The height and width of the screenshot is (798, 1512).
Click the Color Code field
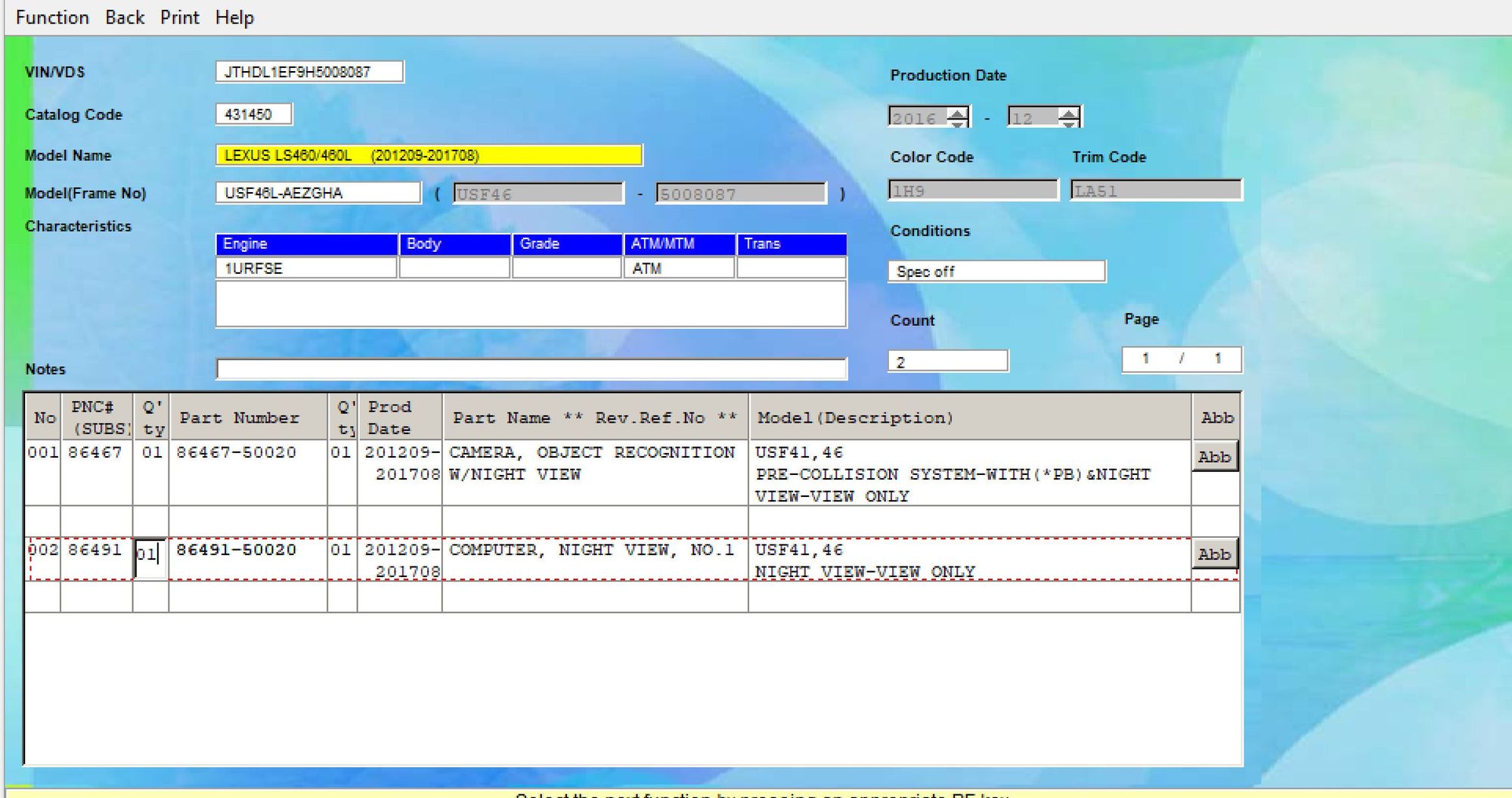click(973, 191)
